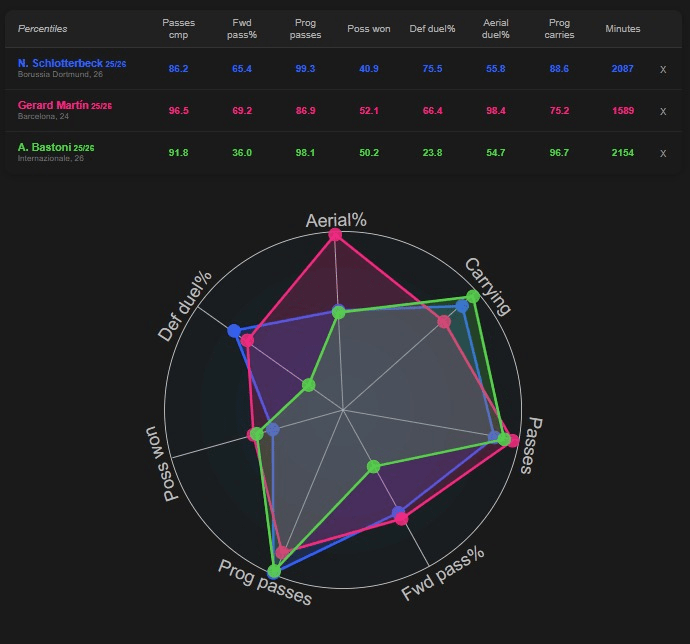Click the Percentiles header label
This screenshot has width=690, height=644.
coord(42,29)
